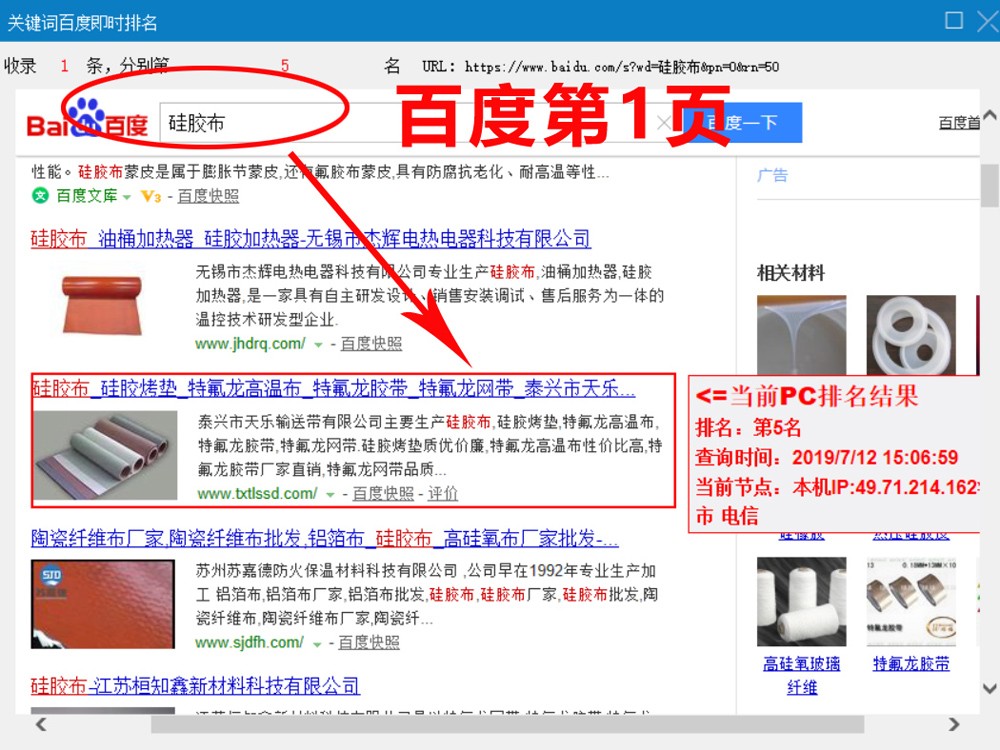
Task: Maximize the 关键词百度即时排名 window
Action: pos(953,20)
